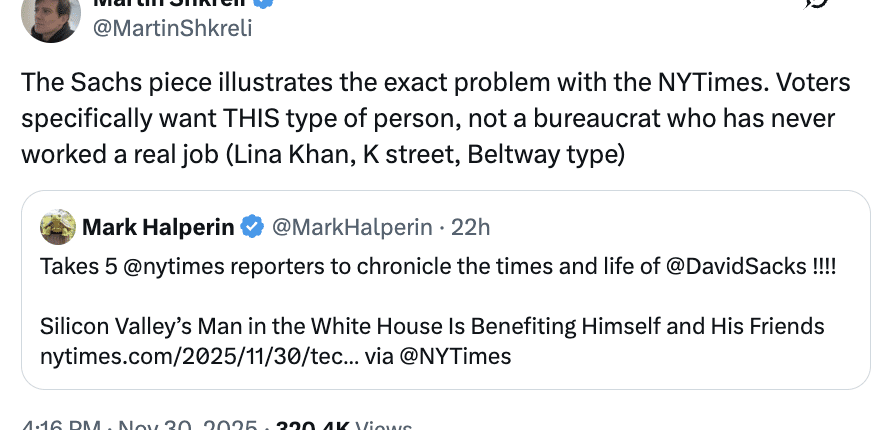Open the @MartinShkreli handle link
This screenshot has width=888, height=430.
point(173,27)
